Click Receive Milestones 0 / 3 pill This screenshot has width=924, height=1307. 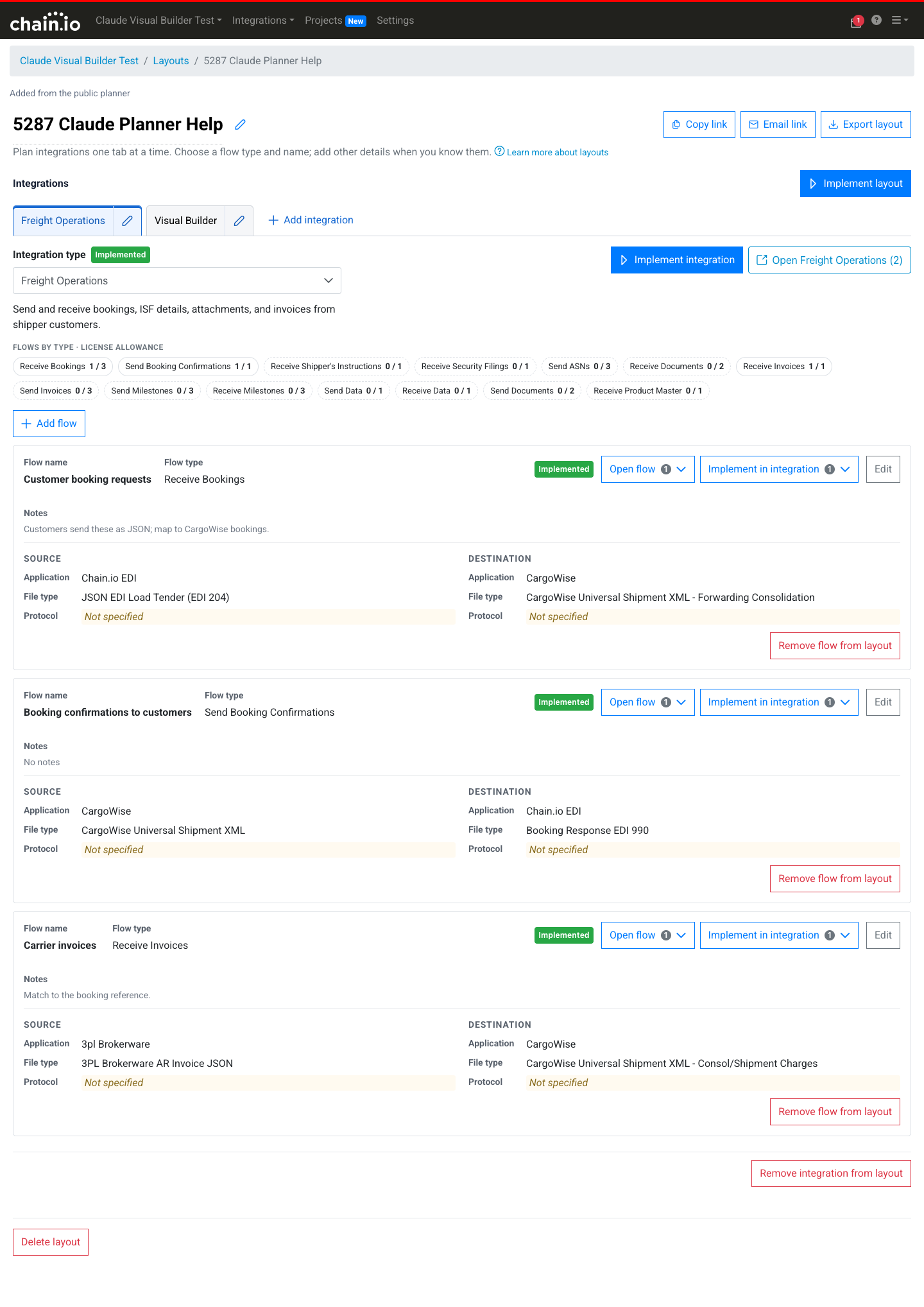[259, 391]
